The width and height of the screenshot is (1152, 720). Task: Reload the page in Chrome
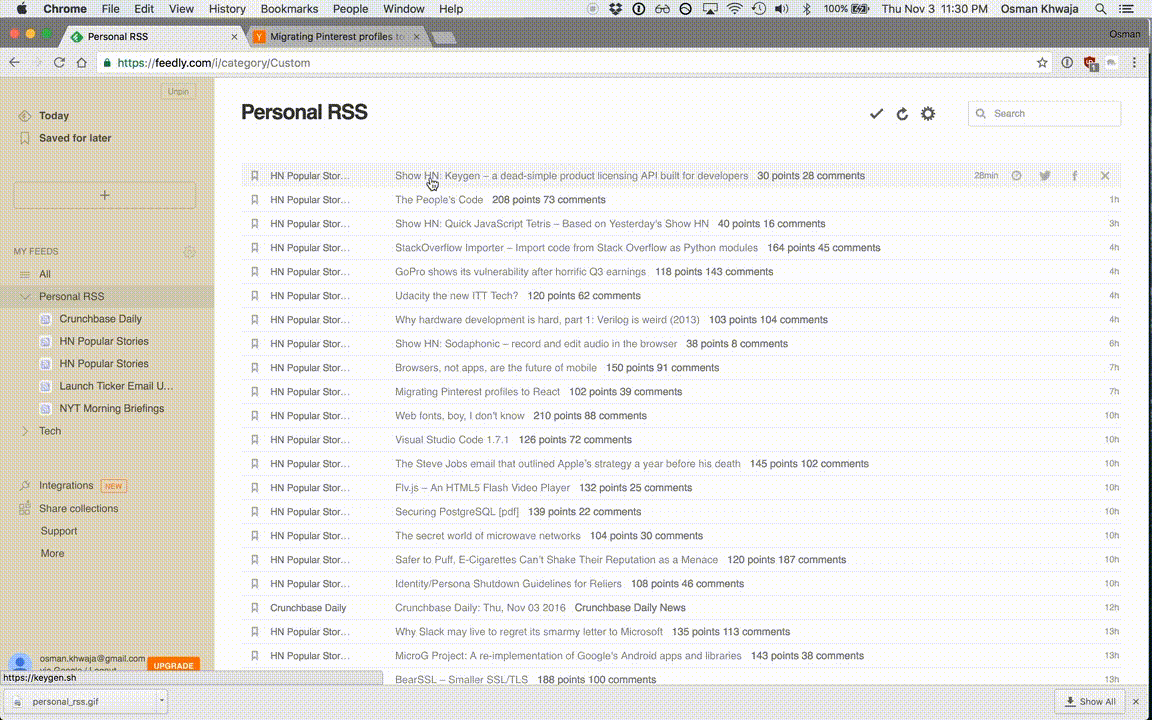click(x=60, y=63)
